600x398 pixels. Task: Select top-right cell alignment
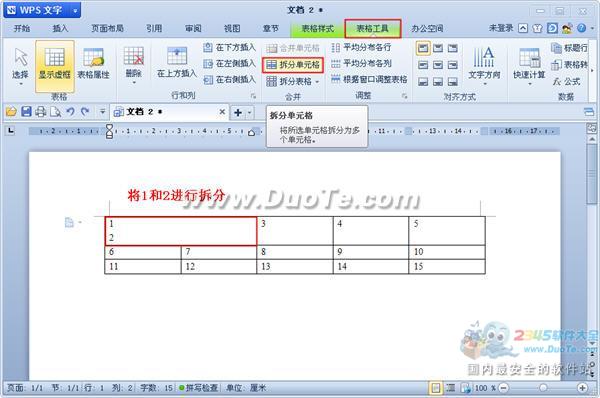tap(453, 48)
